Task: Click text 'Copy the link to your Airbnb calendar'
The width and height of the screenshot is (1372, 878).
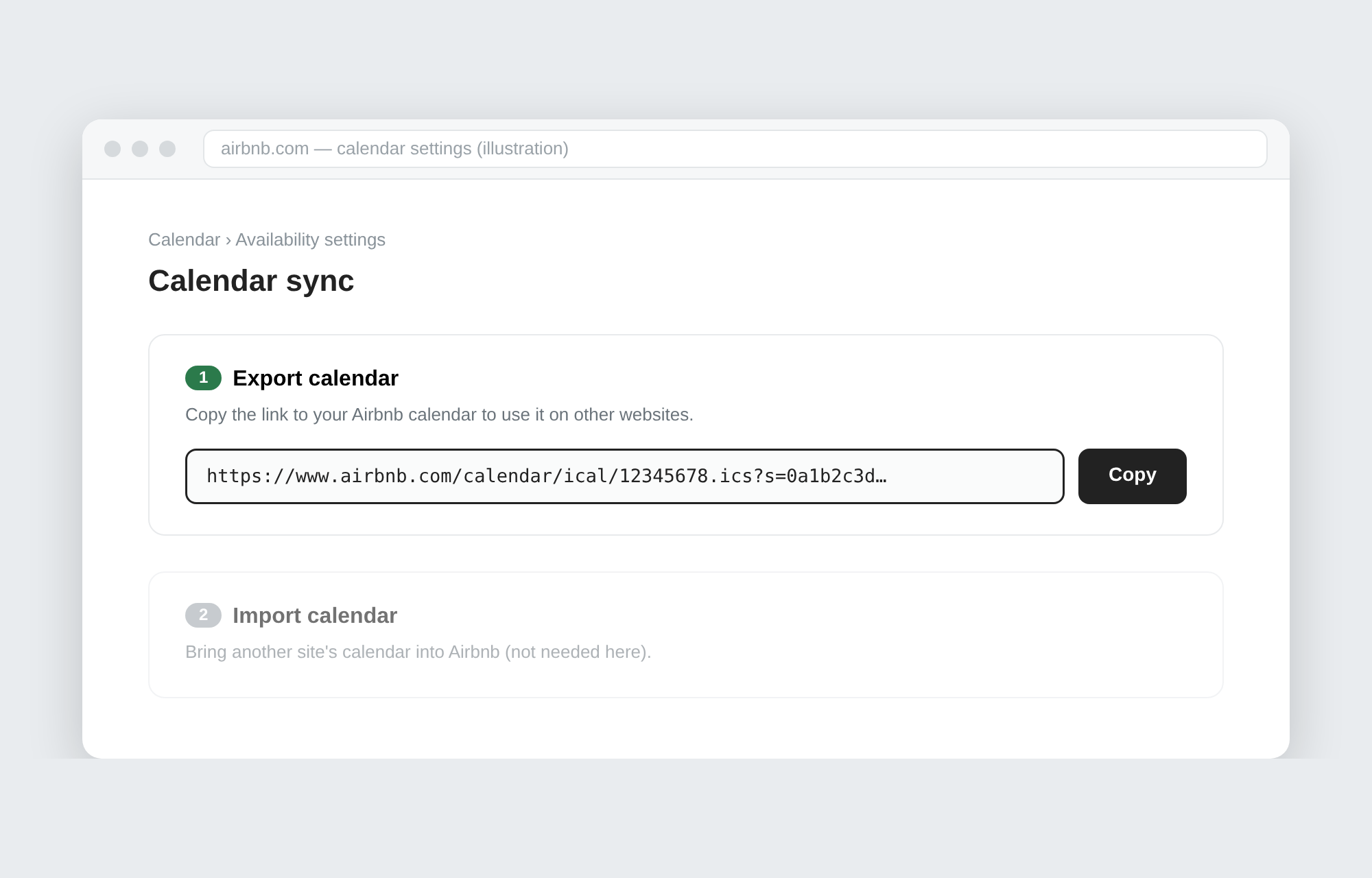Action: (331, 414)
